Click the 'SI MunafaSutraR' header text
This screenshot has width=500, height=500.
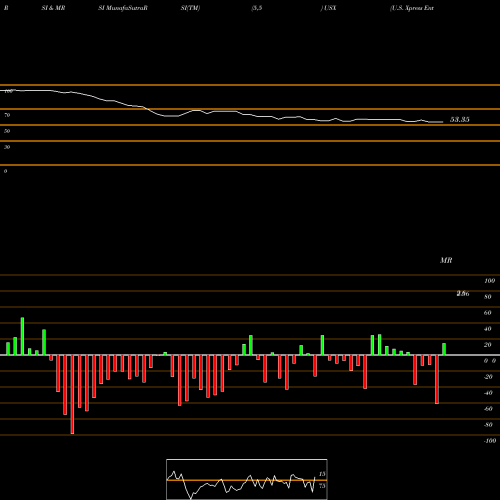pos(123,8)
